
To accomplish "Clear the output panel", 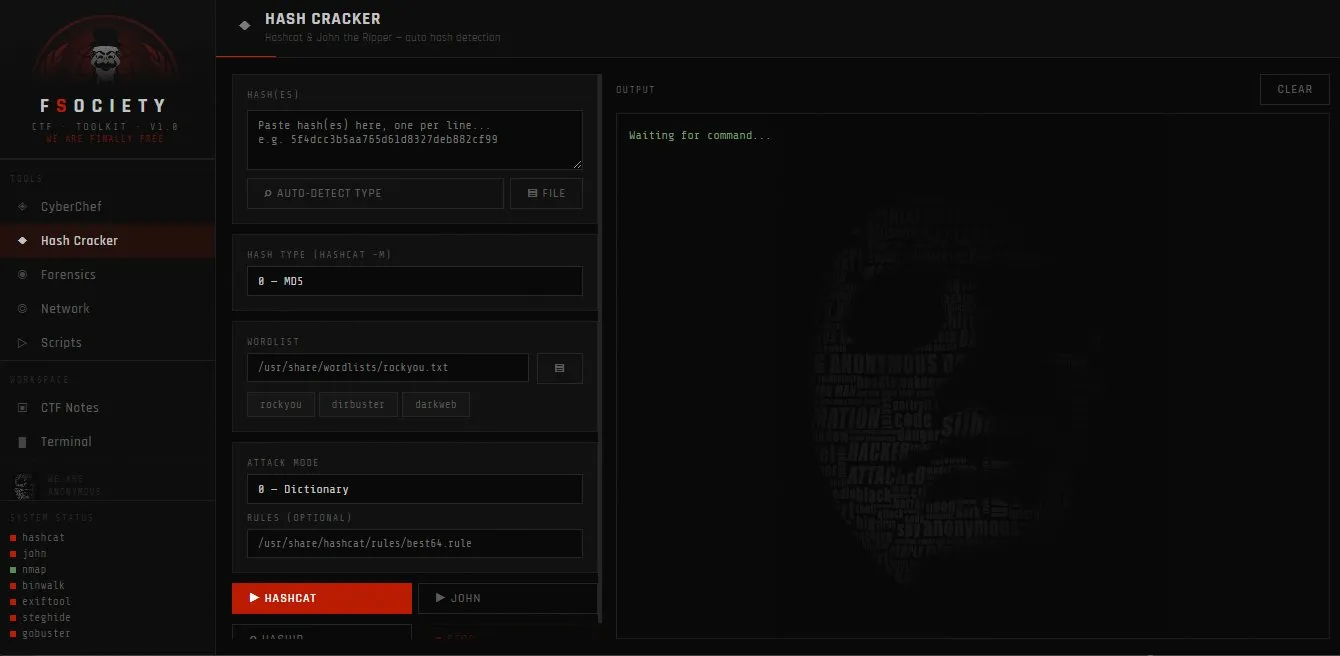I will tap(1294, 89).
